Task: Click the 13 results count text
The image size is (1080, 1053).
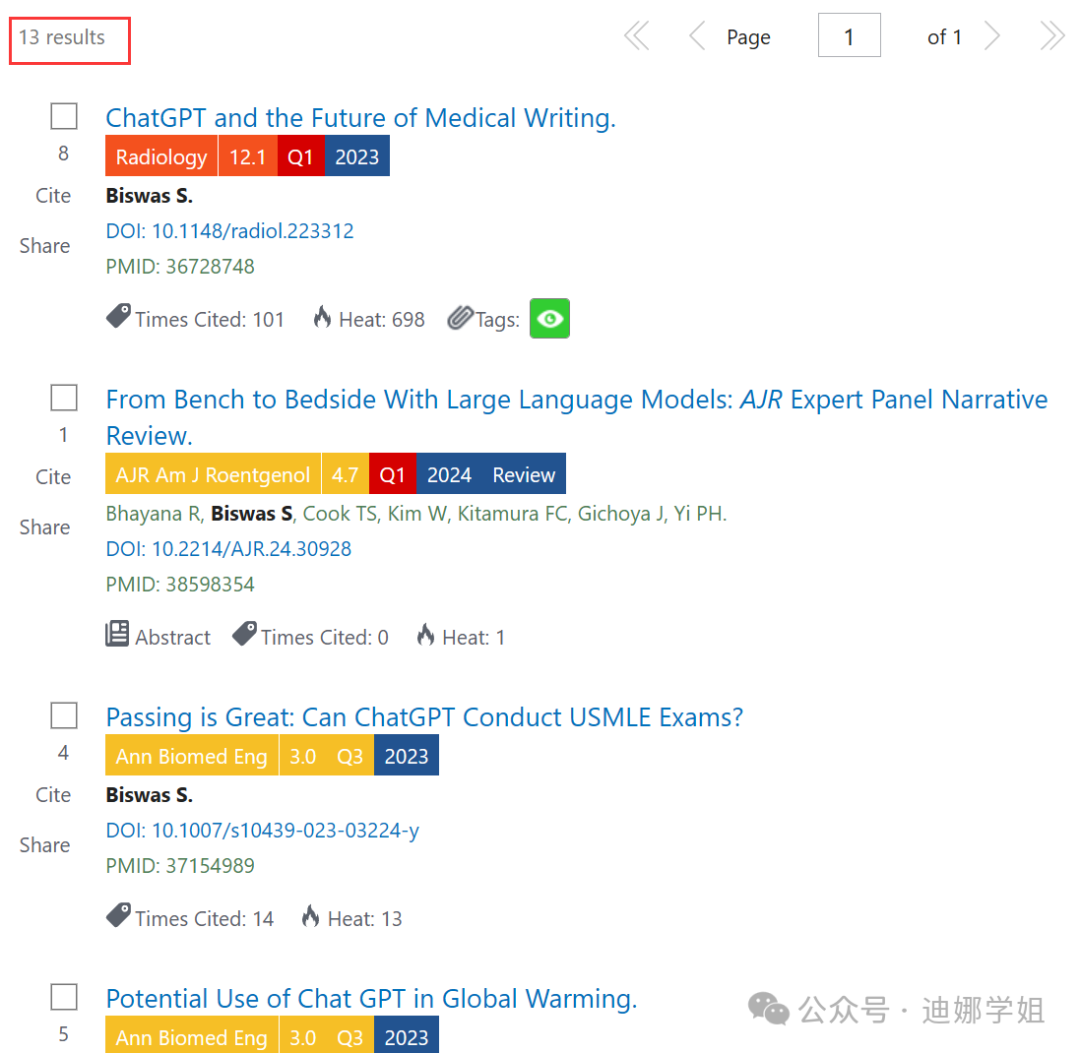Action: [62, 37]
